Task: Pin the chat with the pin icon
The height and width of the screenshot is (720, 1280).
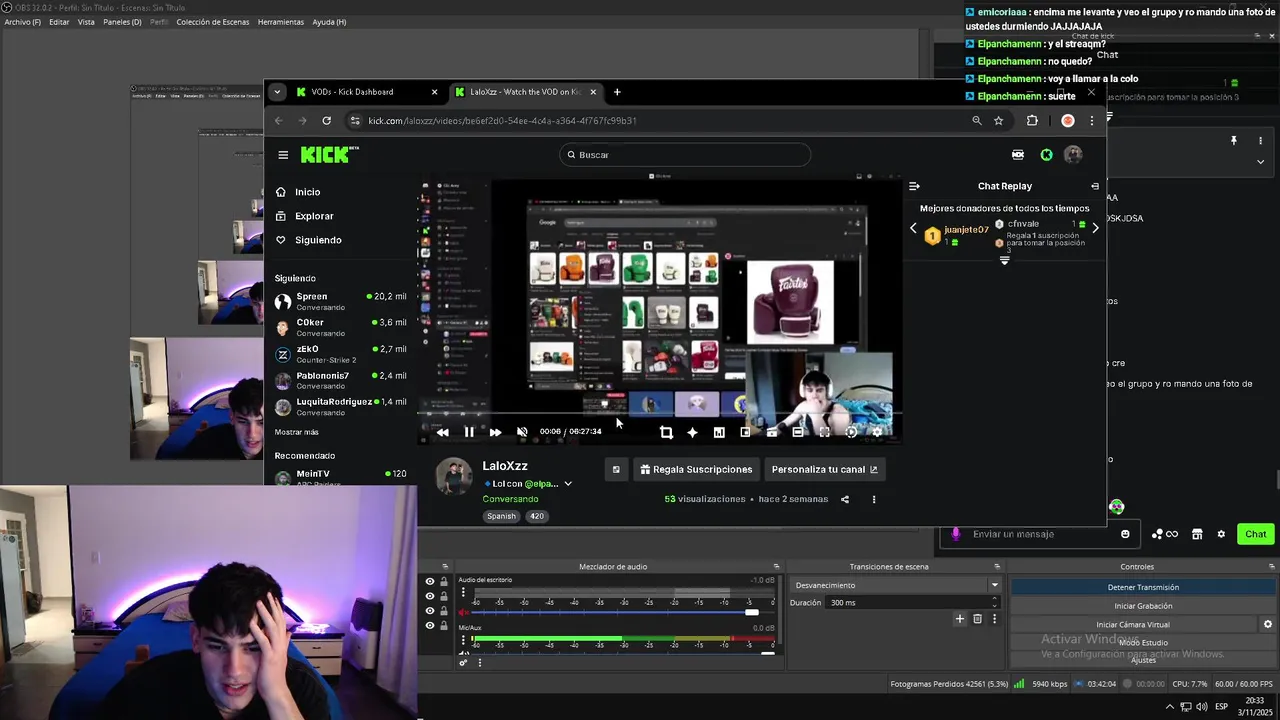Action: pyautogui.click(x=1234, y=141)
